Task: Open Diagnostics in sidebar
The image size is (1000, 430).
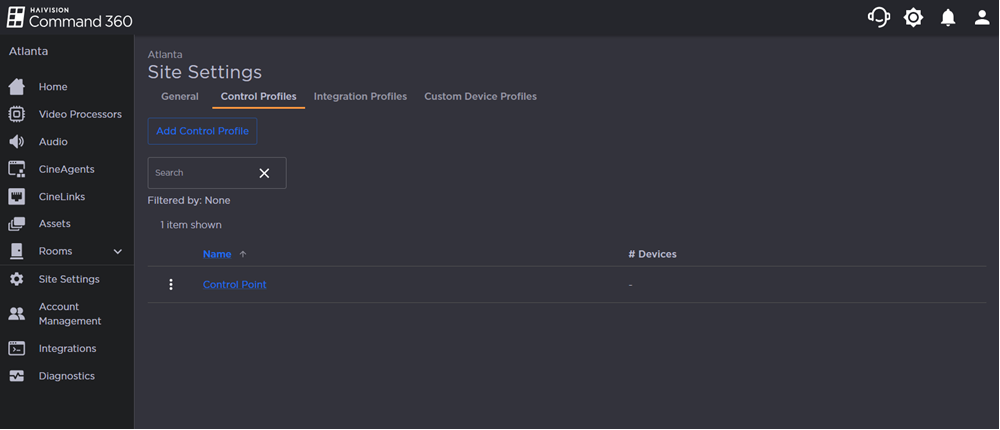Action: (x=67, y=376)
